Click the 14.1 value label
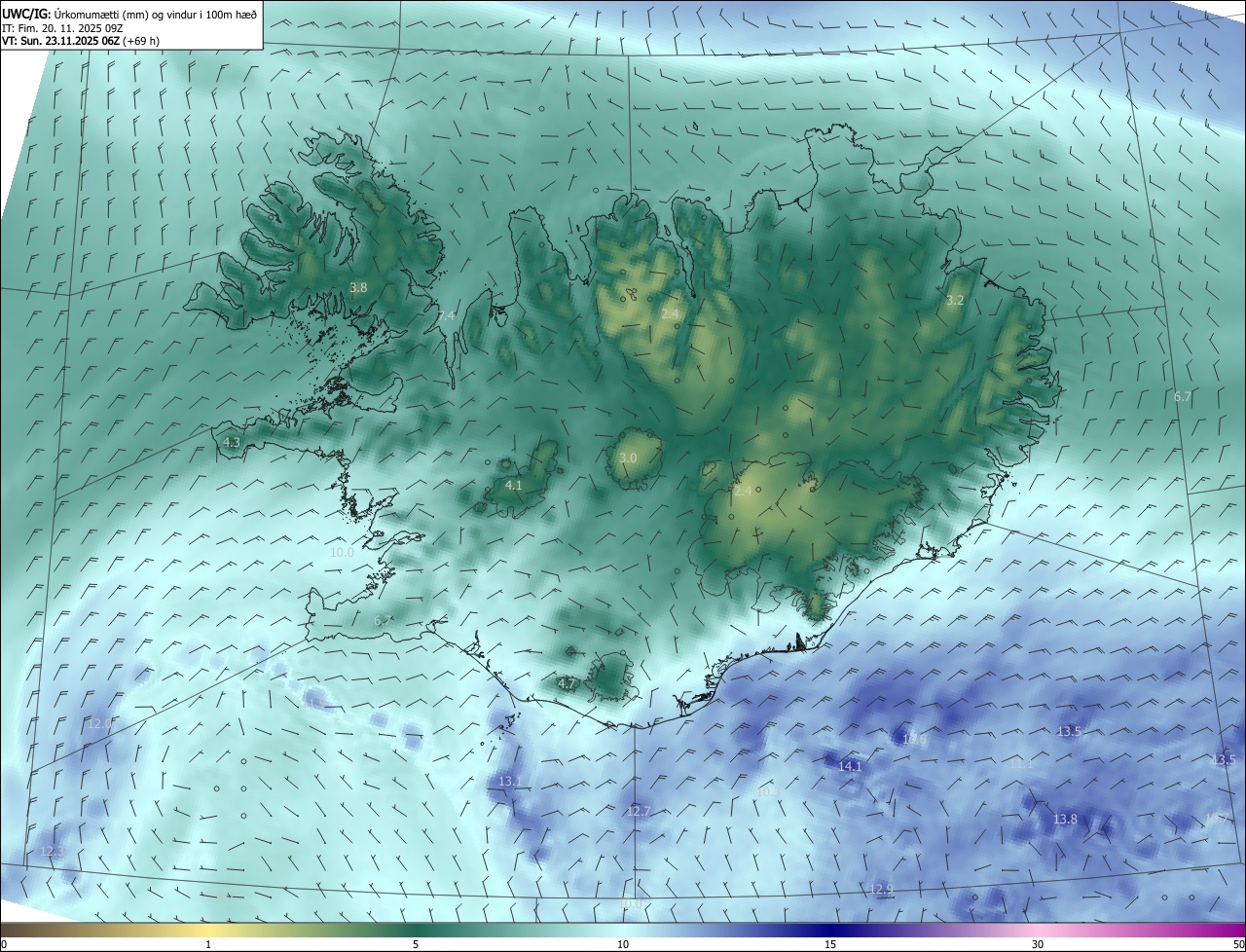Screen dimensions: 1246x952 850,767
